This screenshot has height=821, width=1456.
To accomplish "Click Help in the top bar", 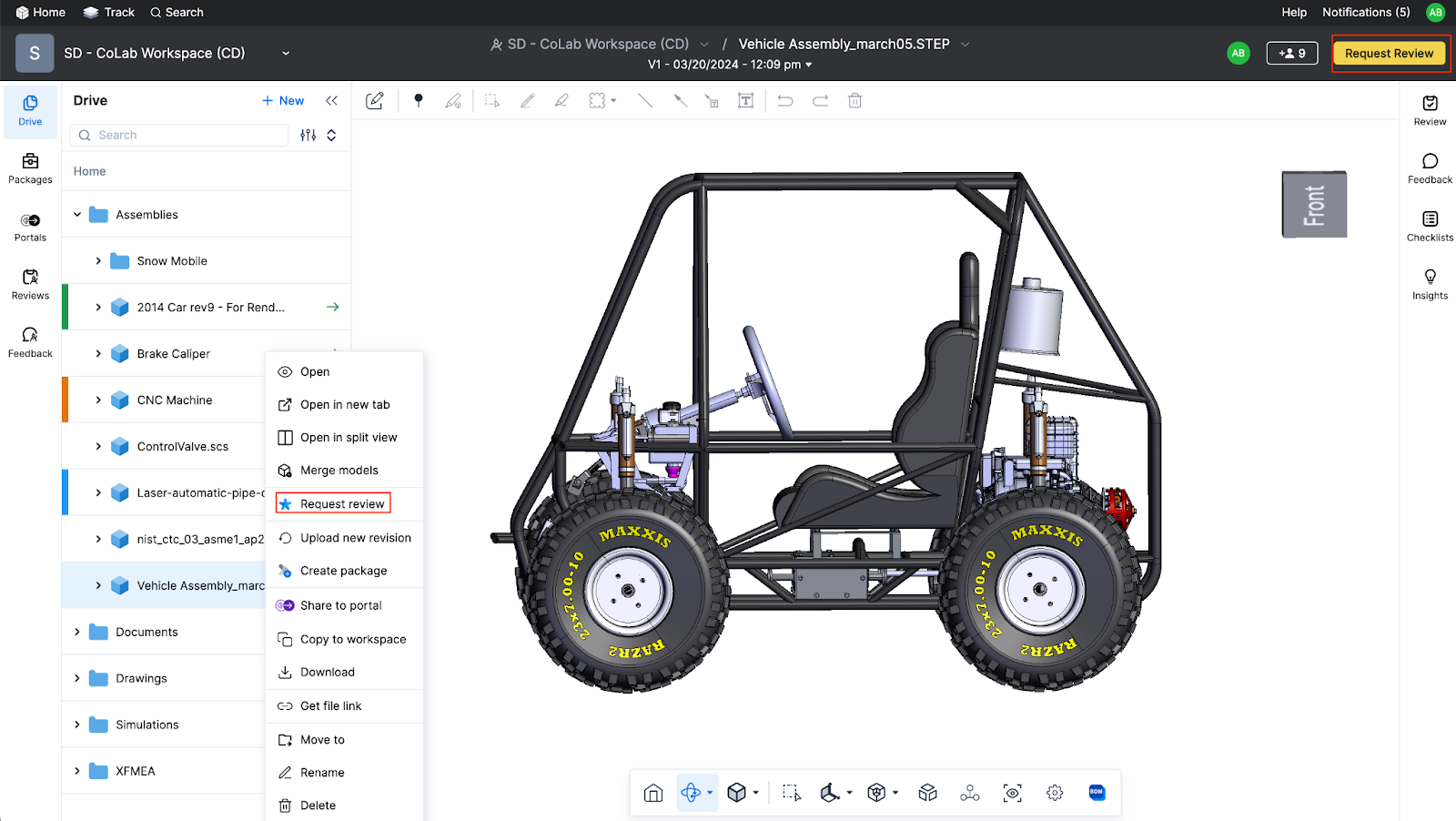I will (x=1294, y=12).
